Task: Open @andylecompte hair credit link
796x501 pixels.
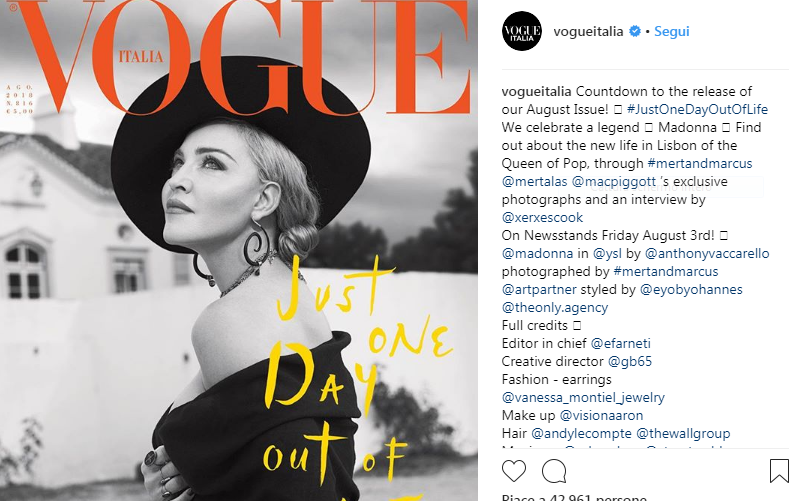Action: click(581, 433)
